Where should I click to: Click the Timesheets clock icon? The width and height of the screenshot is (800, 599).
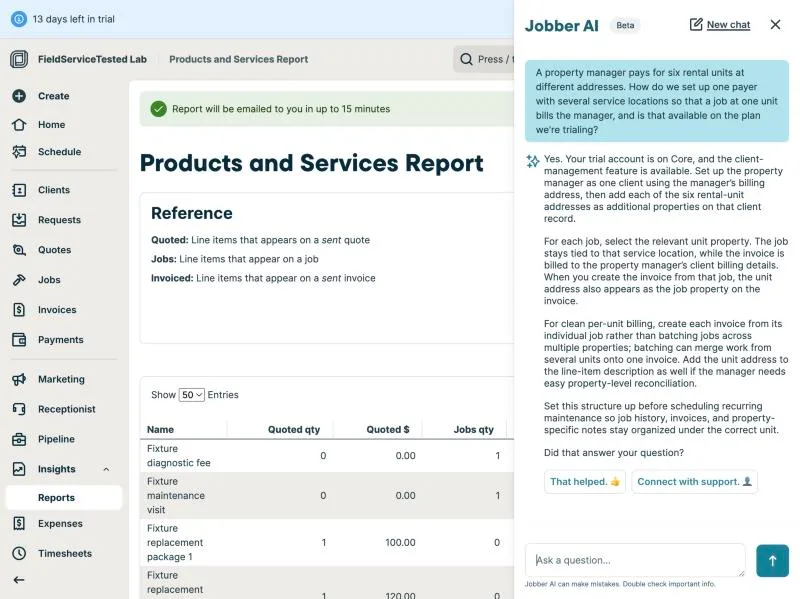[19, 554]
